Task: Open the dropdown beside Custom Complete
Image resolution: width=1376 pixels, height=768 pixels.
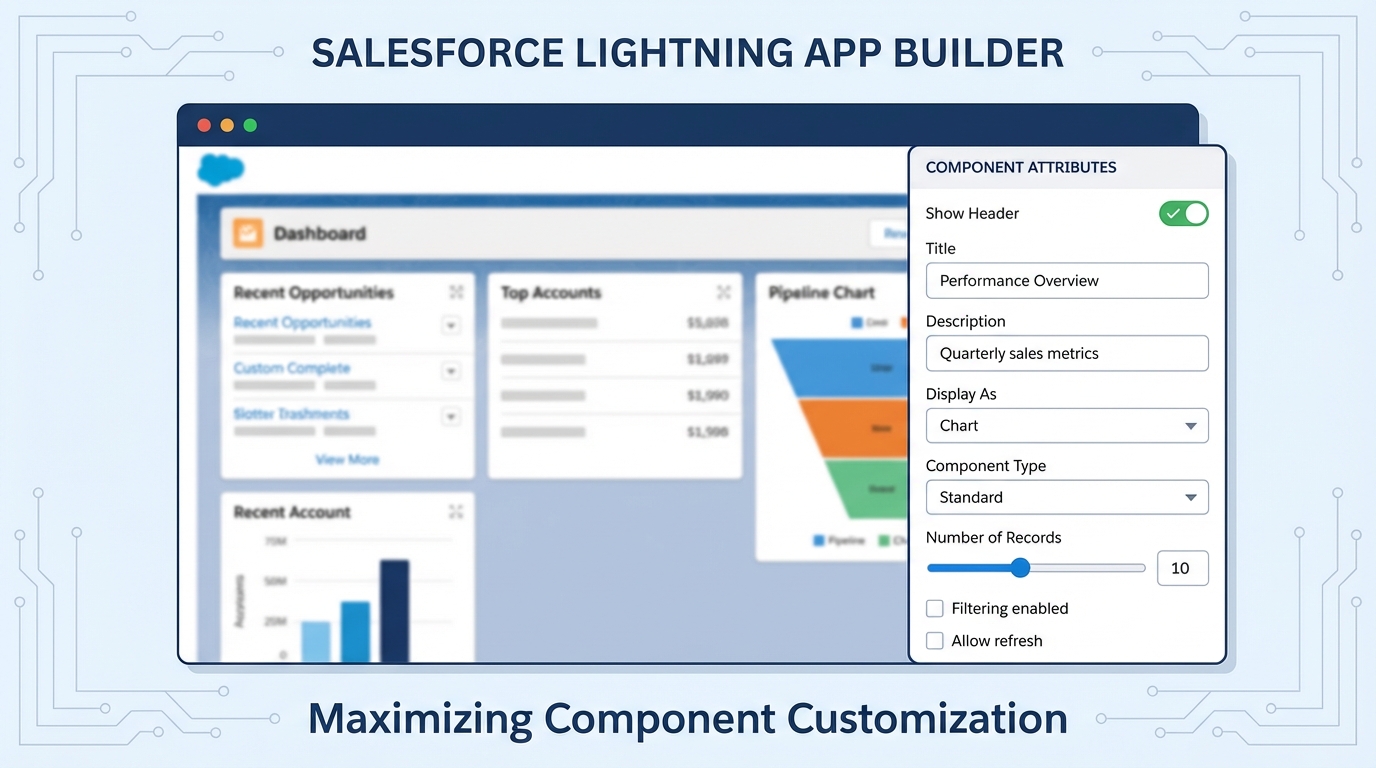Action: 451,371
